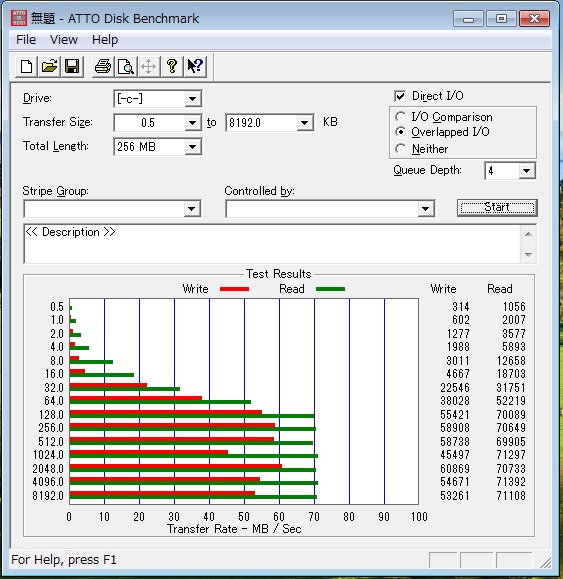Click the Write value 60869

(x=455, y=469)
